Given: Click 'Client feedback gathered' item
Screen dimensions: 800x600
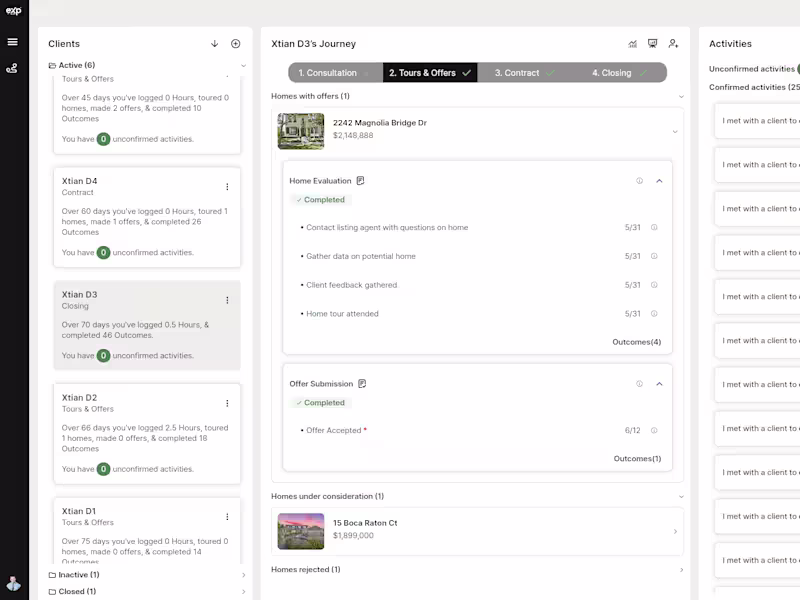Looking at the screenshot, I should (x=352, y=285).
